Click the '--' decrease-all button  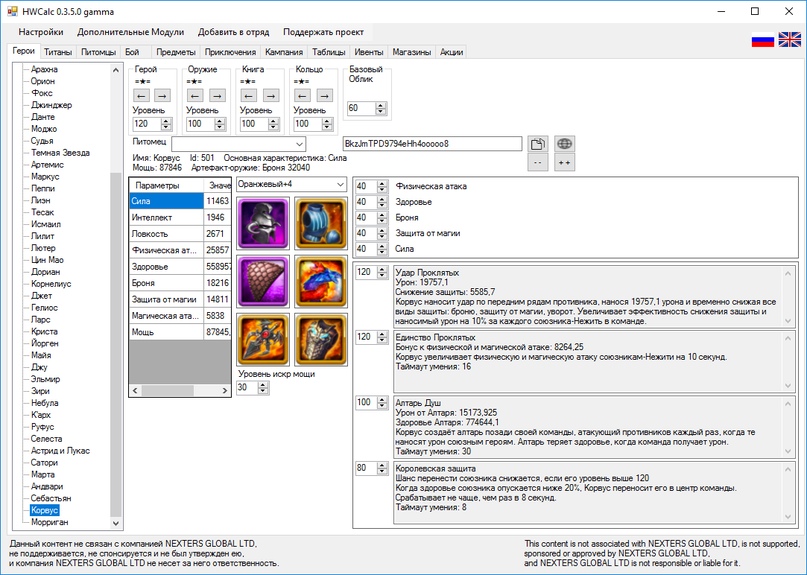pos(538,163)
